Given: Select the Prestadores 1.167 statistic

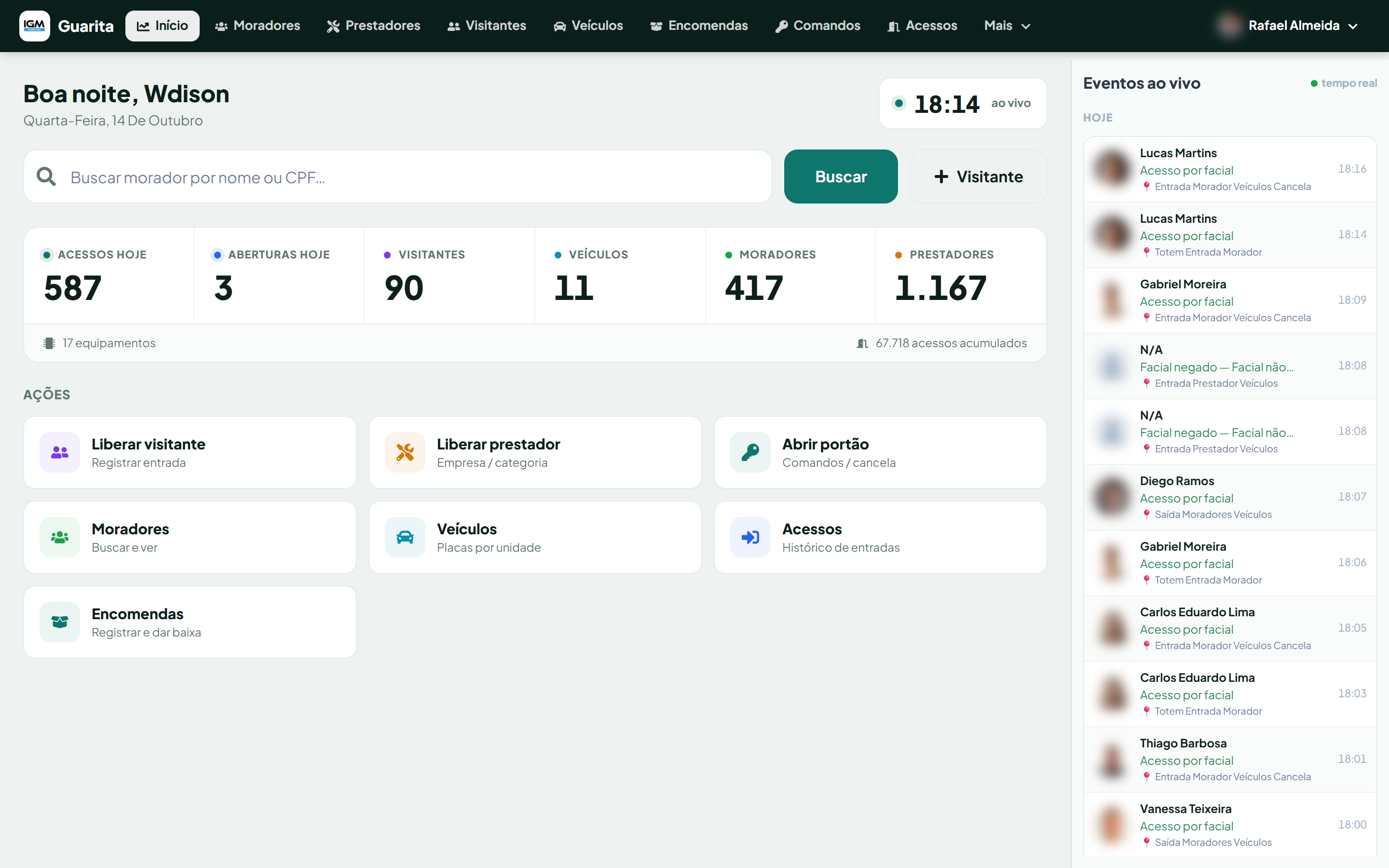Looking at the screenshot, I should [960, 275].
